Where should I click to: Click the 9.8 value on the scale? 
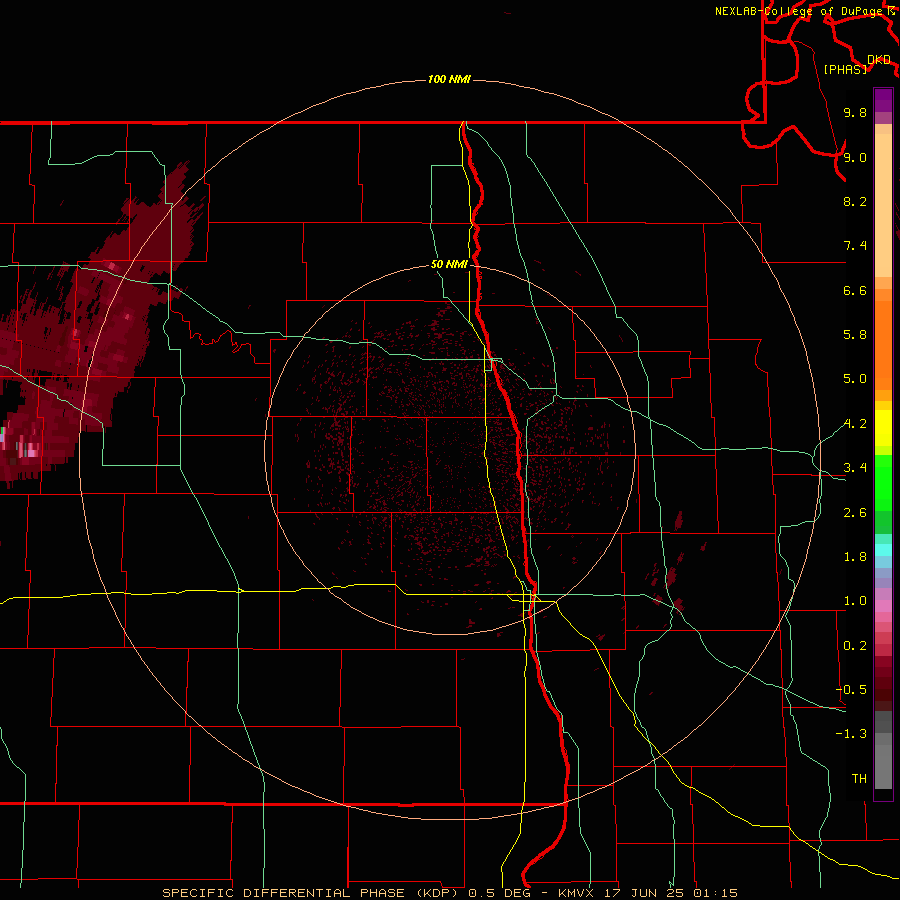(x=855, y=112)
